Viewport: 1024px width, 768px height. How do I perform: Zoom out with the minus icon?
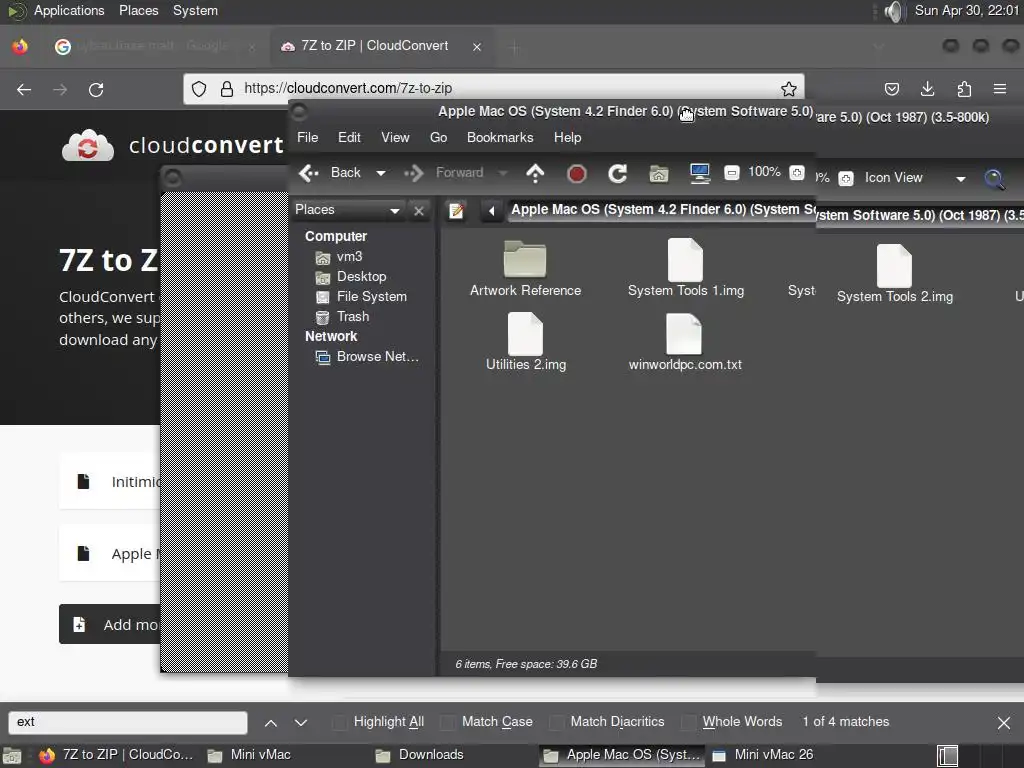tap(731, 173)
